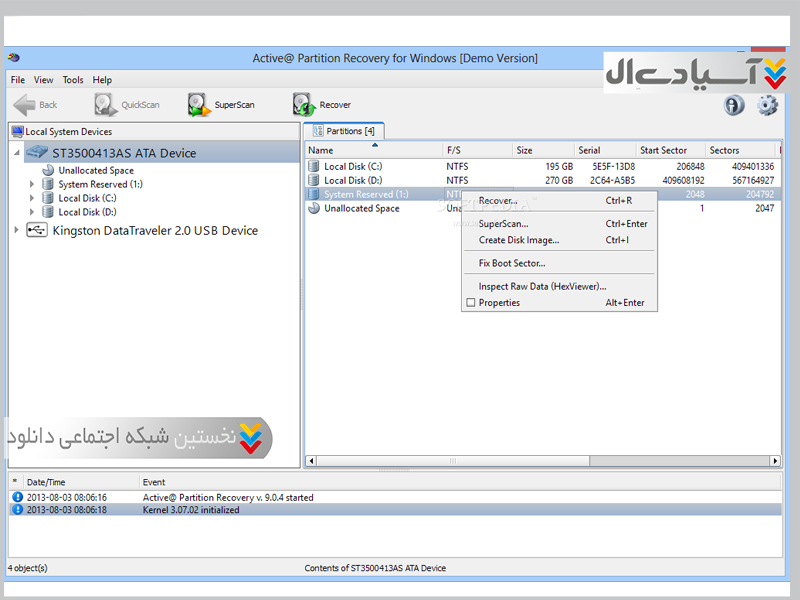Click the QuickScan toolbar icon

point(107,104)
